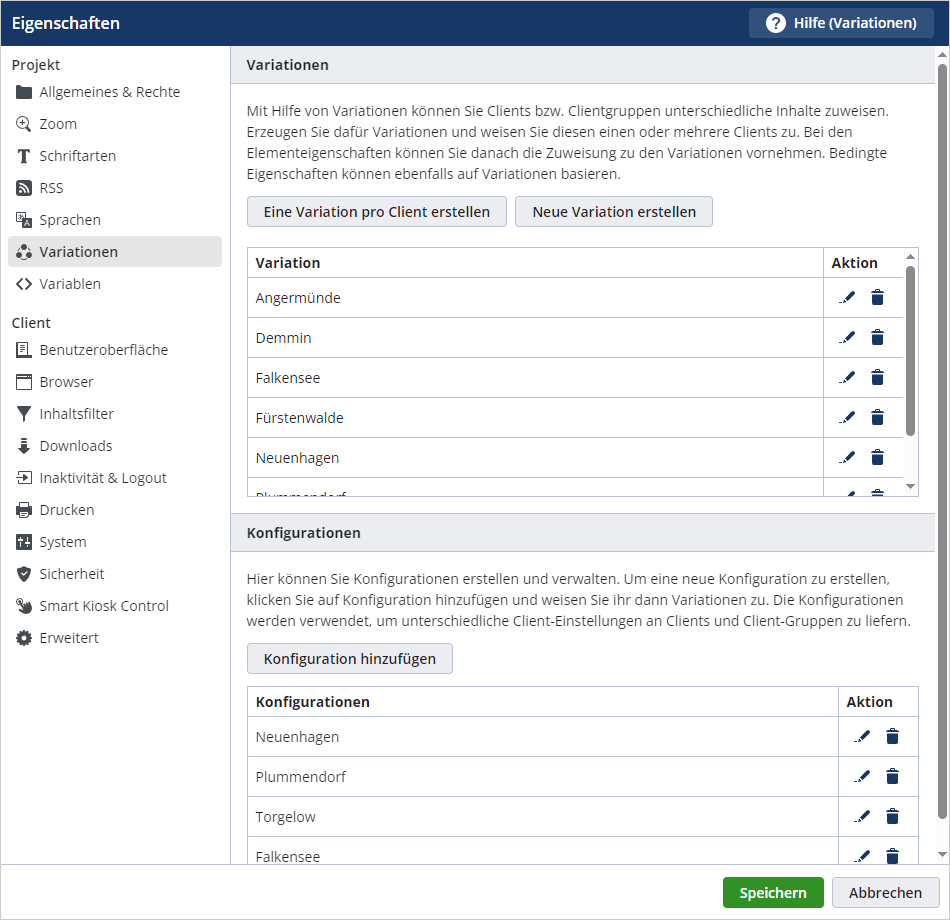Edit the Neuenhagen configuration entry
Screen dimensions: 950x920
[862, 736]
